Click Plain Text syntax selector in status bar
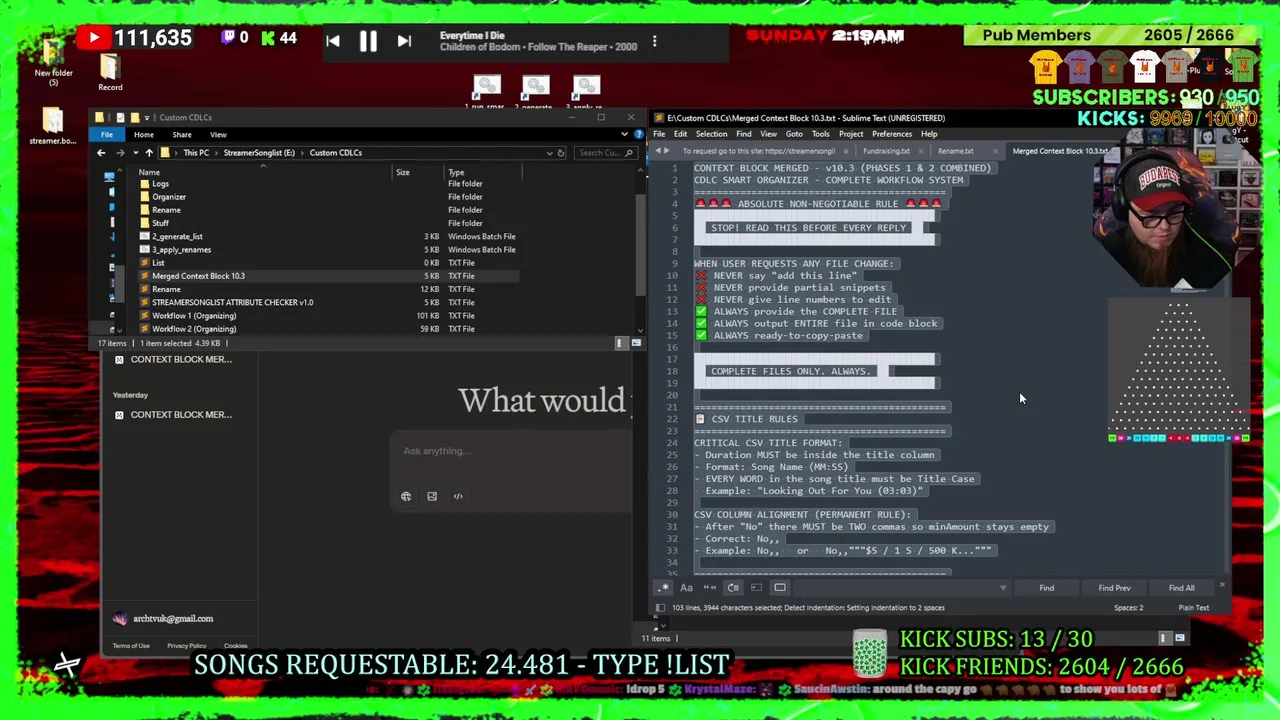1280x720 pixels. [1193, 607]
